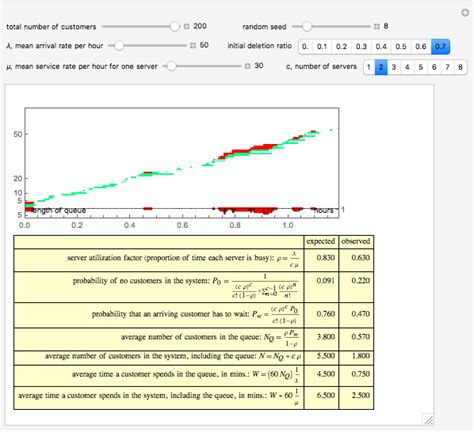Screen dimensions: 474x432
Task: Set initial deletion ratio to 0.6
Action: (x=421, y=47)
